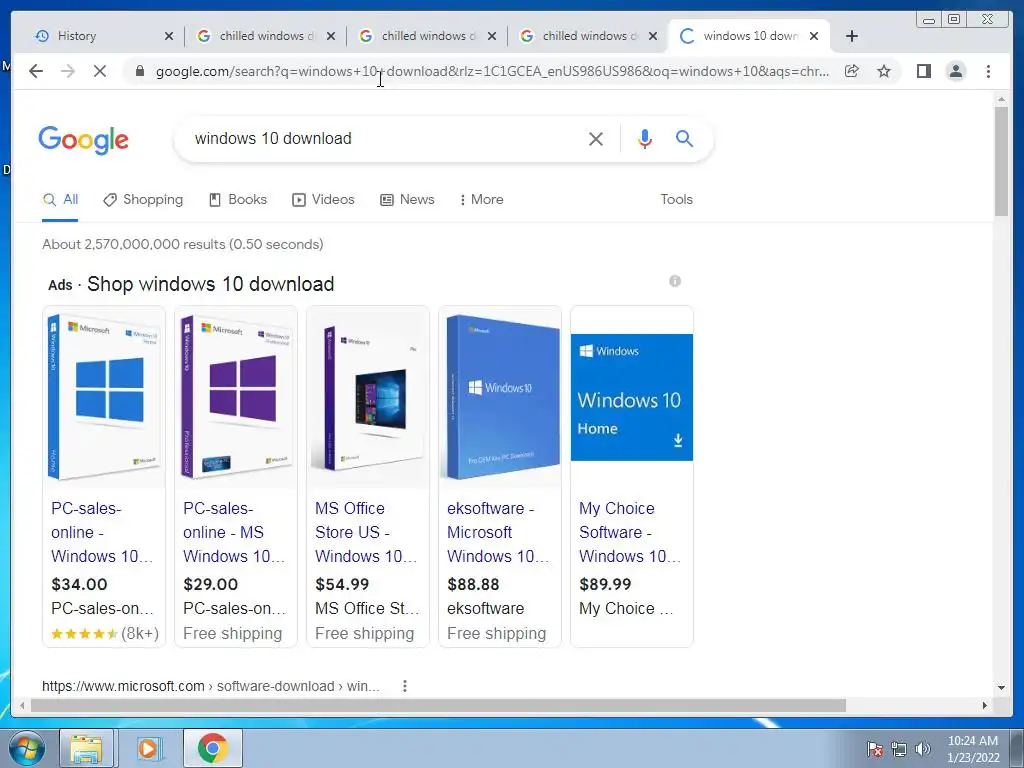Open PC-sales-online MS Windows $29.00 link
The image size is (1024, 768).
coord(234,532)
